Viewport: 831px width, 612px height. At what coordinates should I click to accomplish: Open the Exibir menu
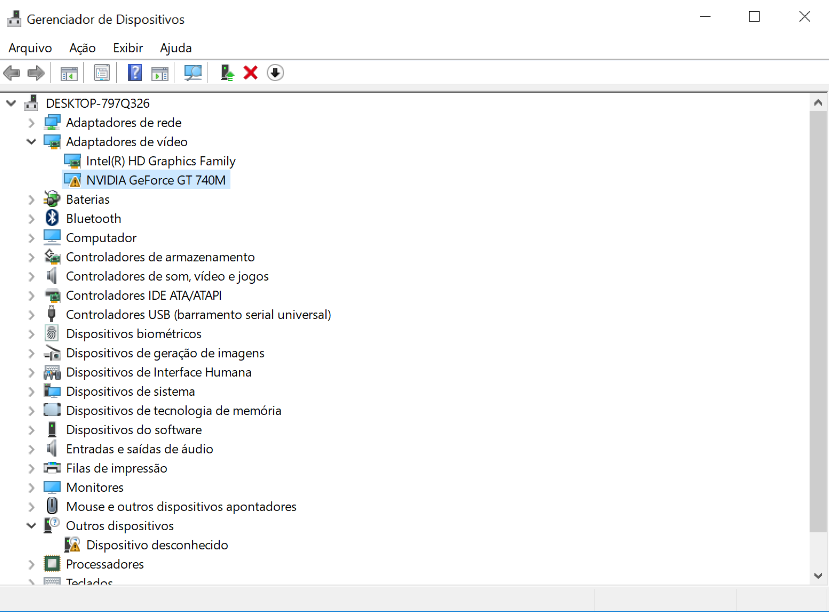(x=128, y=48)
